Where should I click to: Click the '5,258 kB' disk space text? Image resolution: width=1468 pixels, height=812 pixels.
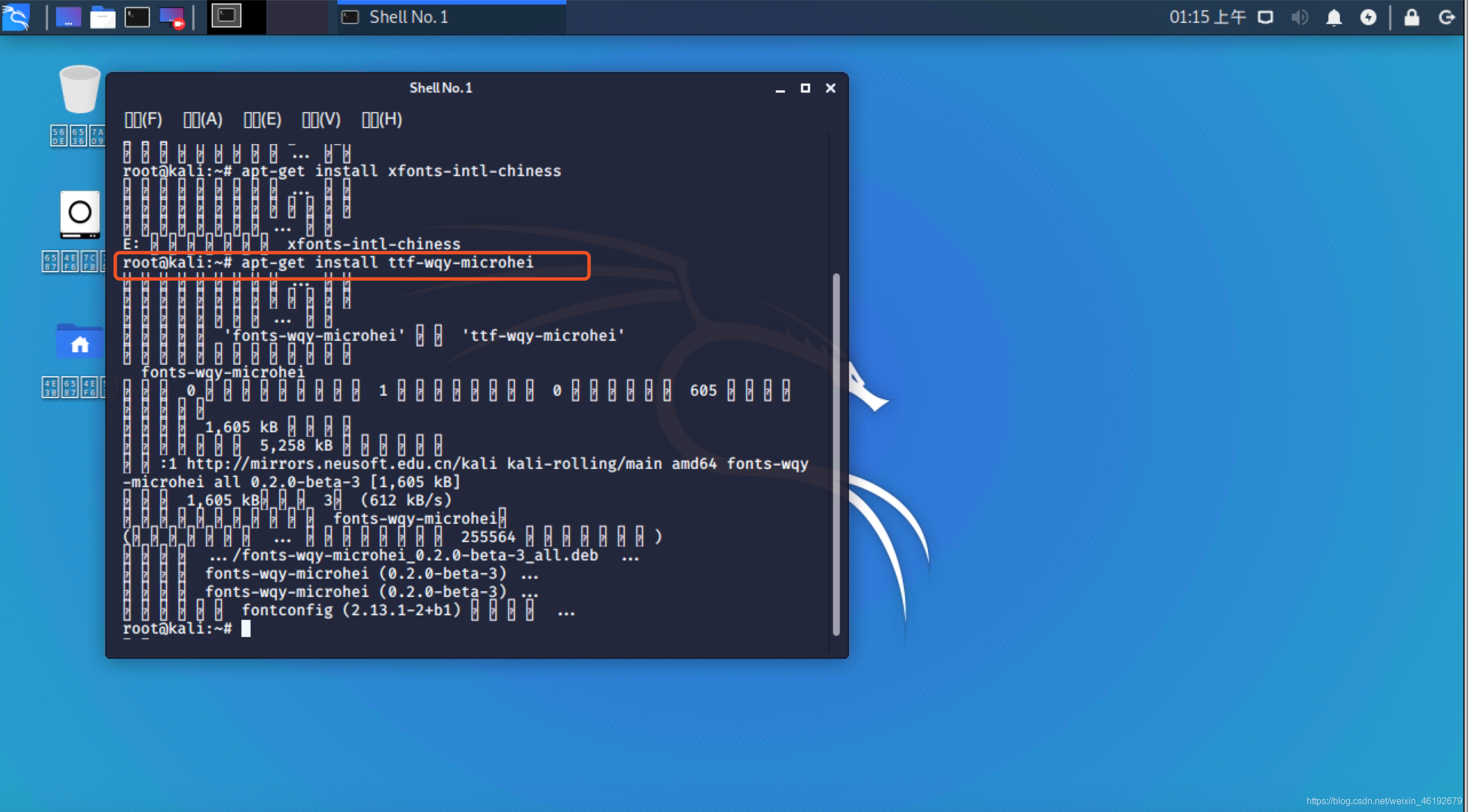click(x=296, y=445)
